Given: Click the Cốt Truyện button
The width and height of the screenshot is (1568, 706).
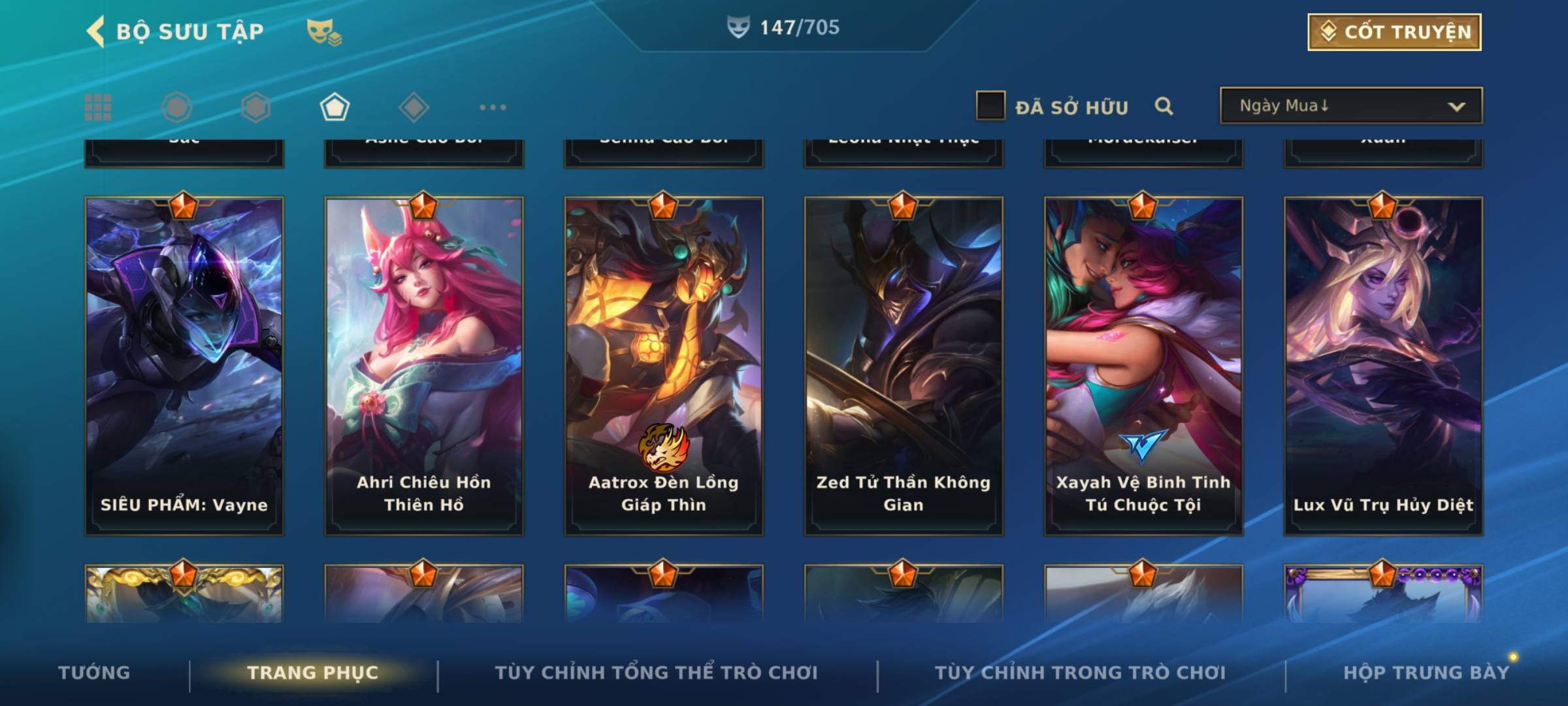Looking at the screenshot, I should [1394, 31].
